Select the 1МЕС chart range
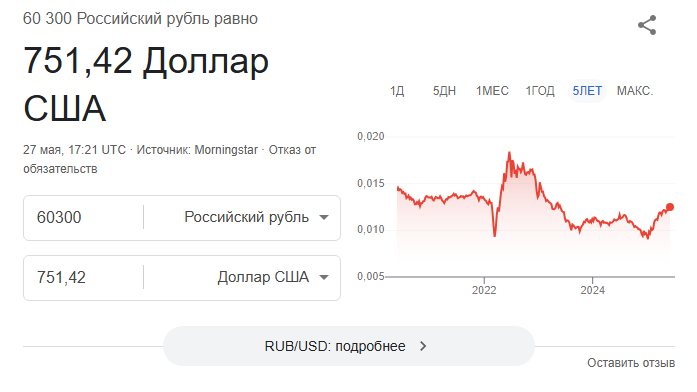Image resolution: width=697 pixels, height=392 pixels. [492, 91]
